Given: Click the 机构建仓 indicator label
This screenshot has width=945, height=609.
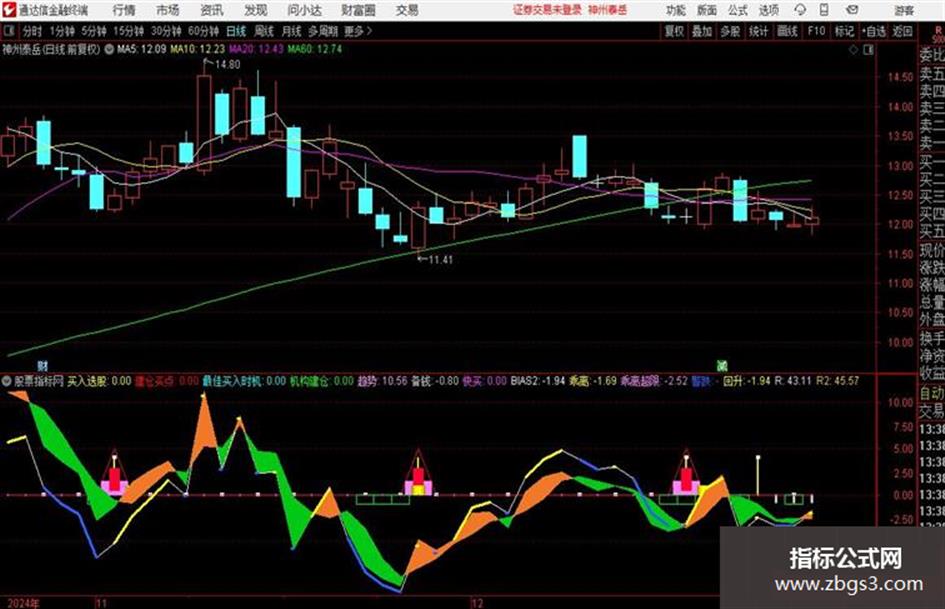Looking at the screenshot, I should (x=322, y=380).
